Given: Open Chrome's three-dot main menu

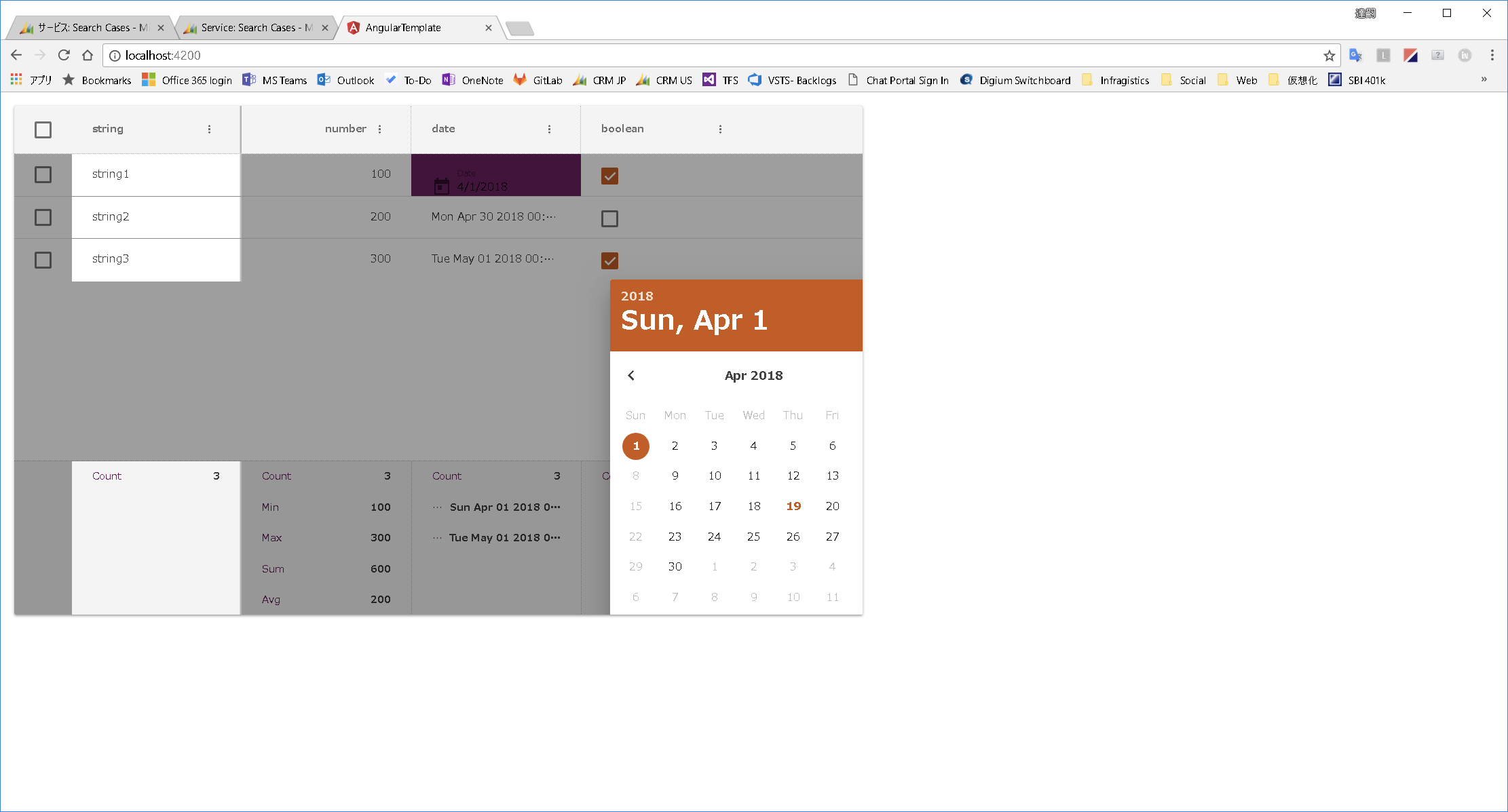Looking at the screenshot, I should click(x=1492, y=56).
